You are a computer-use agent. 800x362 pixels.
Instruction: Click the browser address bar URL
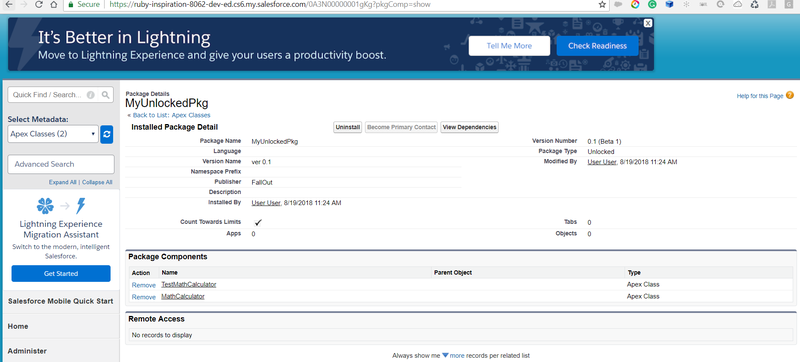(x=269, y=4)
